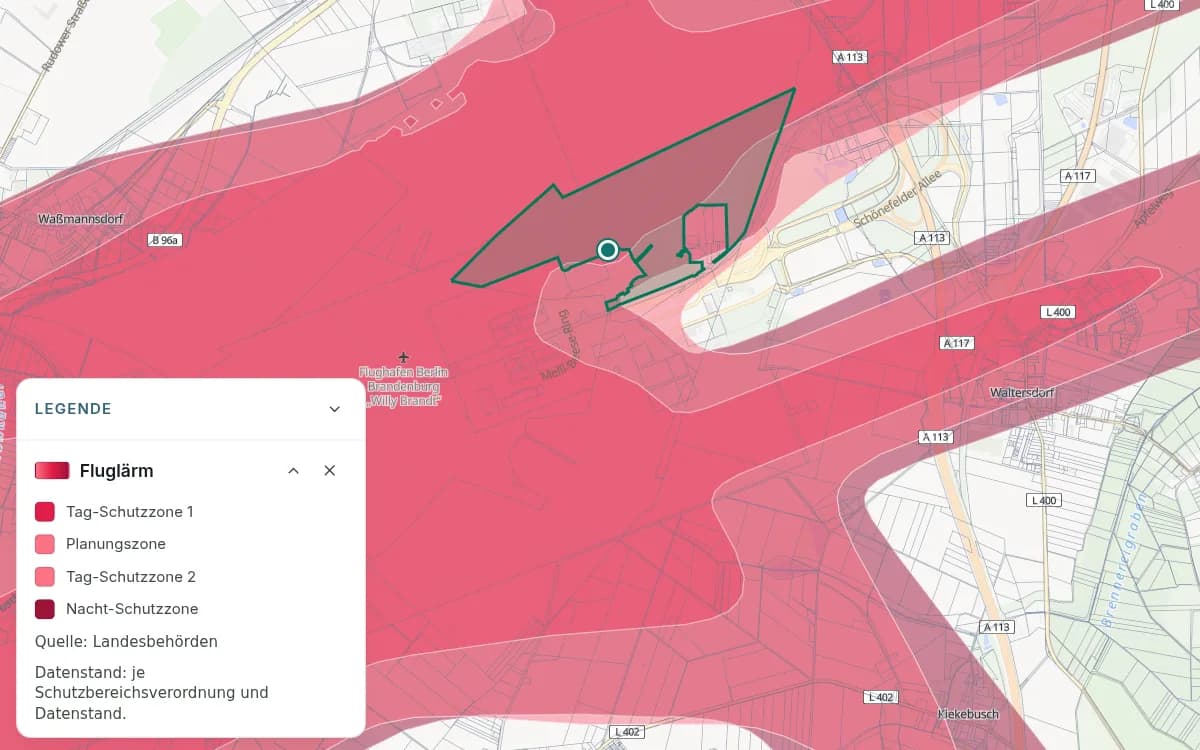
Task: Click the Flughafen Berlin Brandenburg map label
Action: pyautogui.click(x=405, y=386)
